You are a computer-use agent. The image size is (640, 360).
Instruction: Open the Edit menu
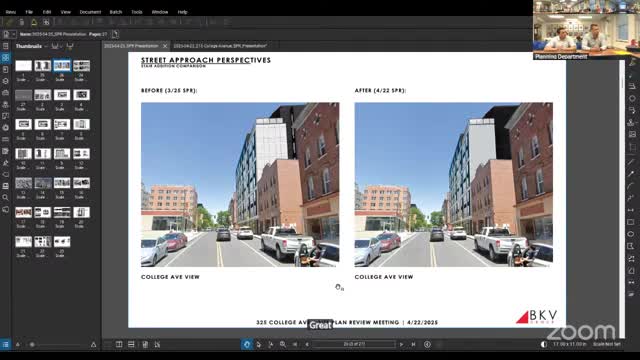point(47,12)
